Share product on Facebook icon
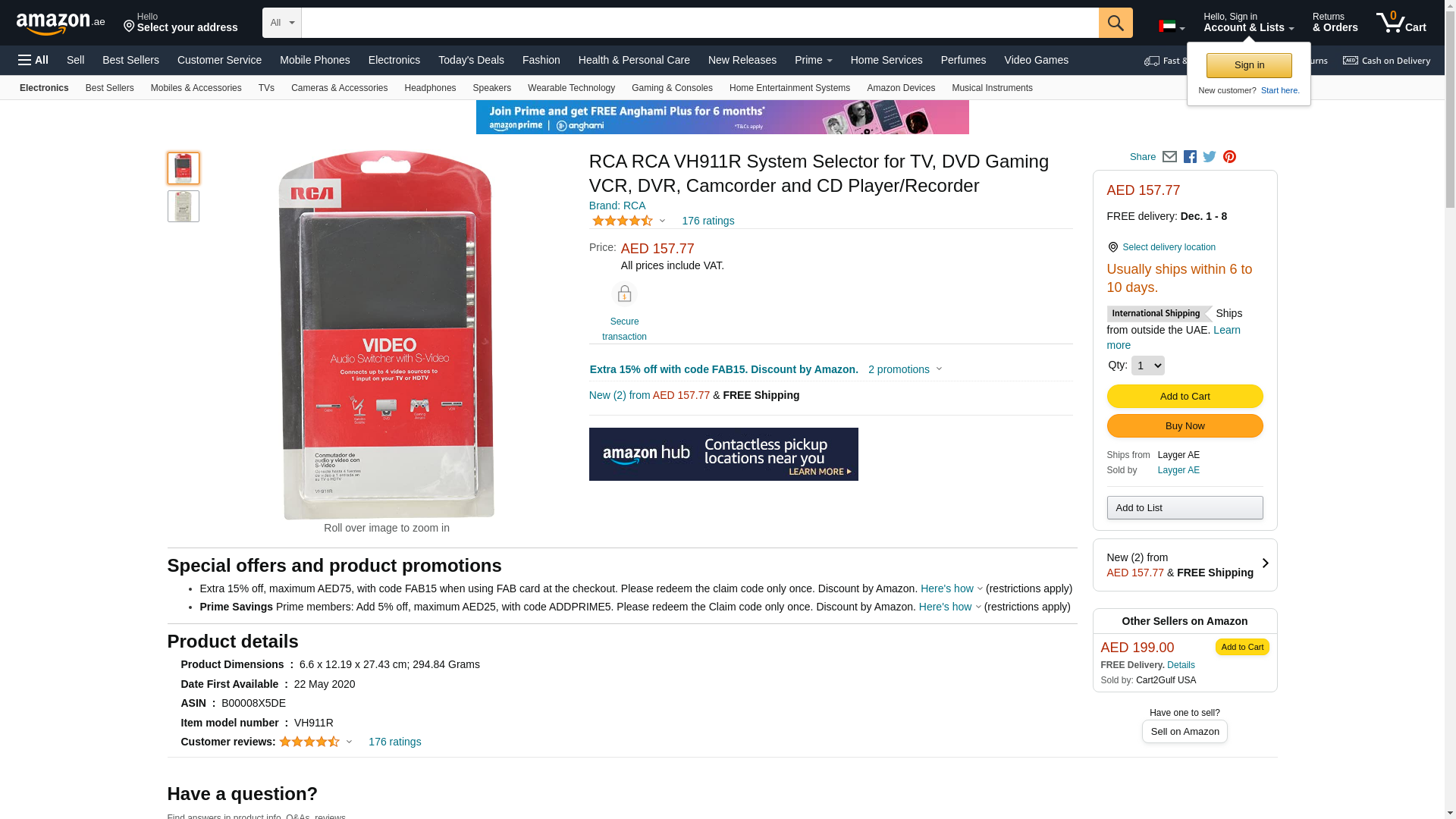 [1190, 157]
